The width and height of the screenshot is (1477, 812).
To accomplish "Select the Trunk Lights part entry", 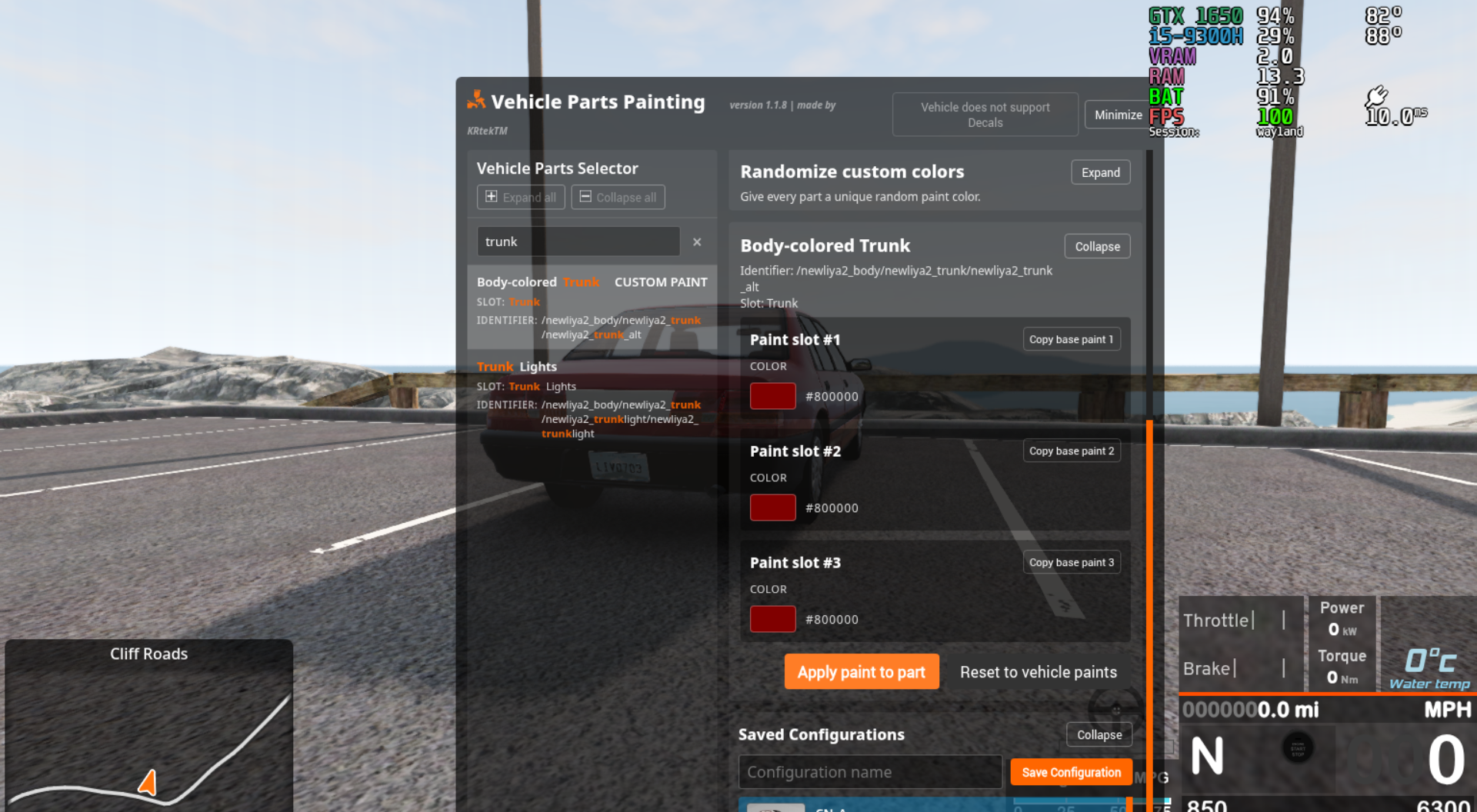I will coord(592,399).
